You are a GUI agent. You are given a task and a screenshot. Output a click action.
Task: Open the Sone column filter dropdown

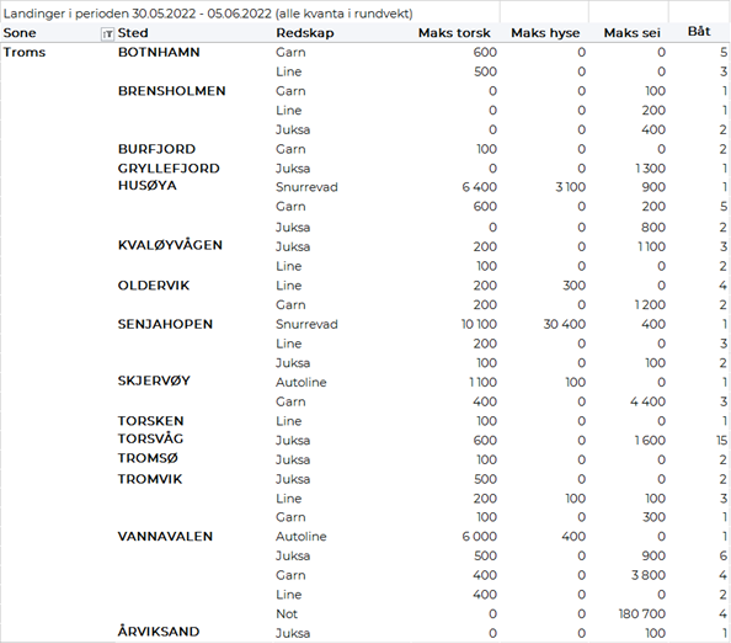(x=108, y=33)
